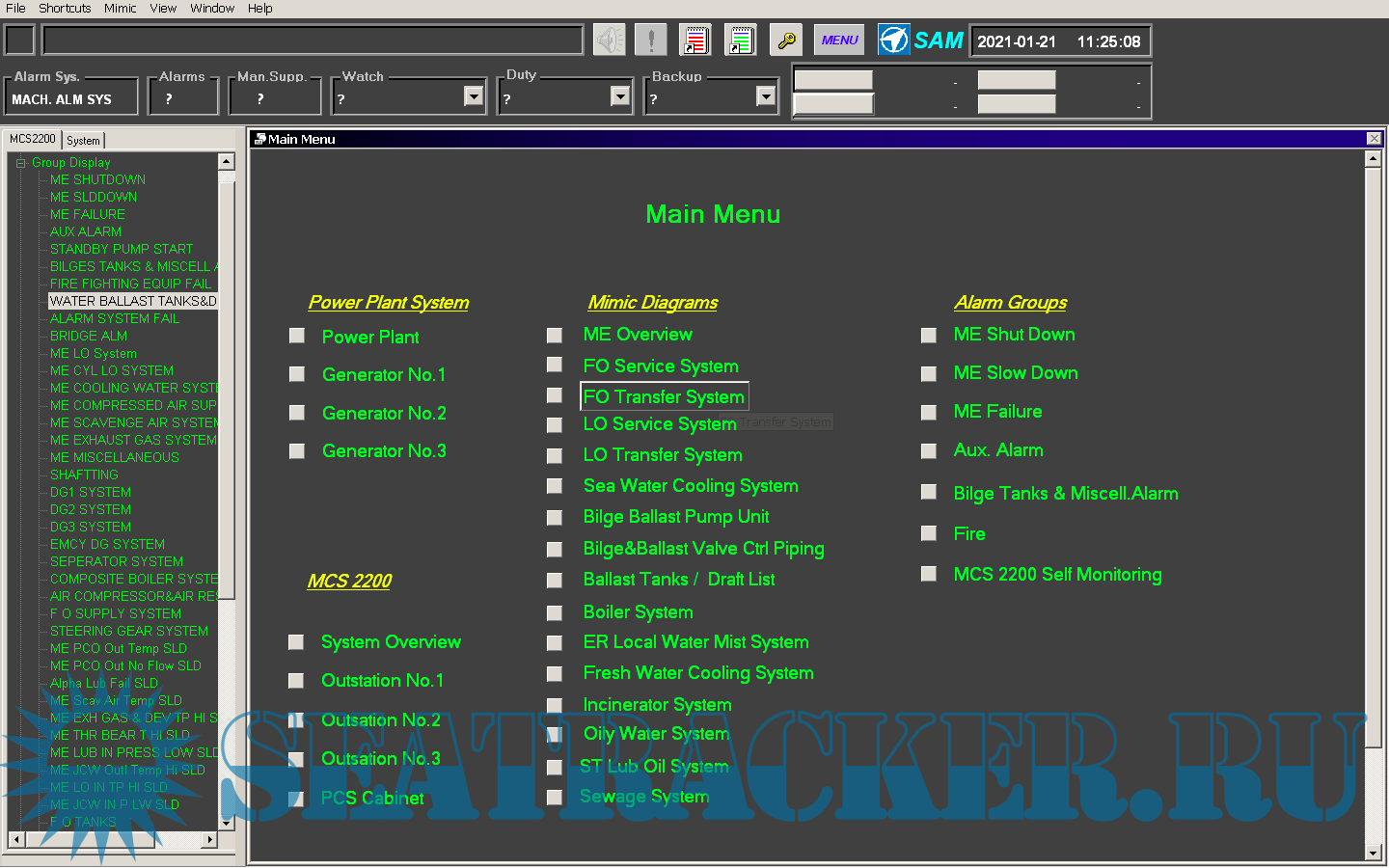Click the exclamation mark acknowledge icon

click(x=651, y=41)
